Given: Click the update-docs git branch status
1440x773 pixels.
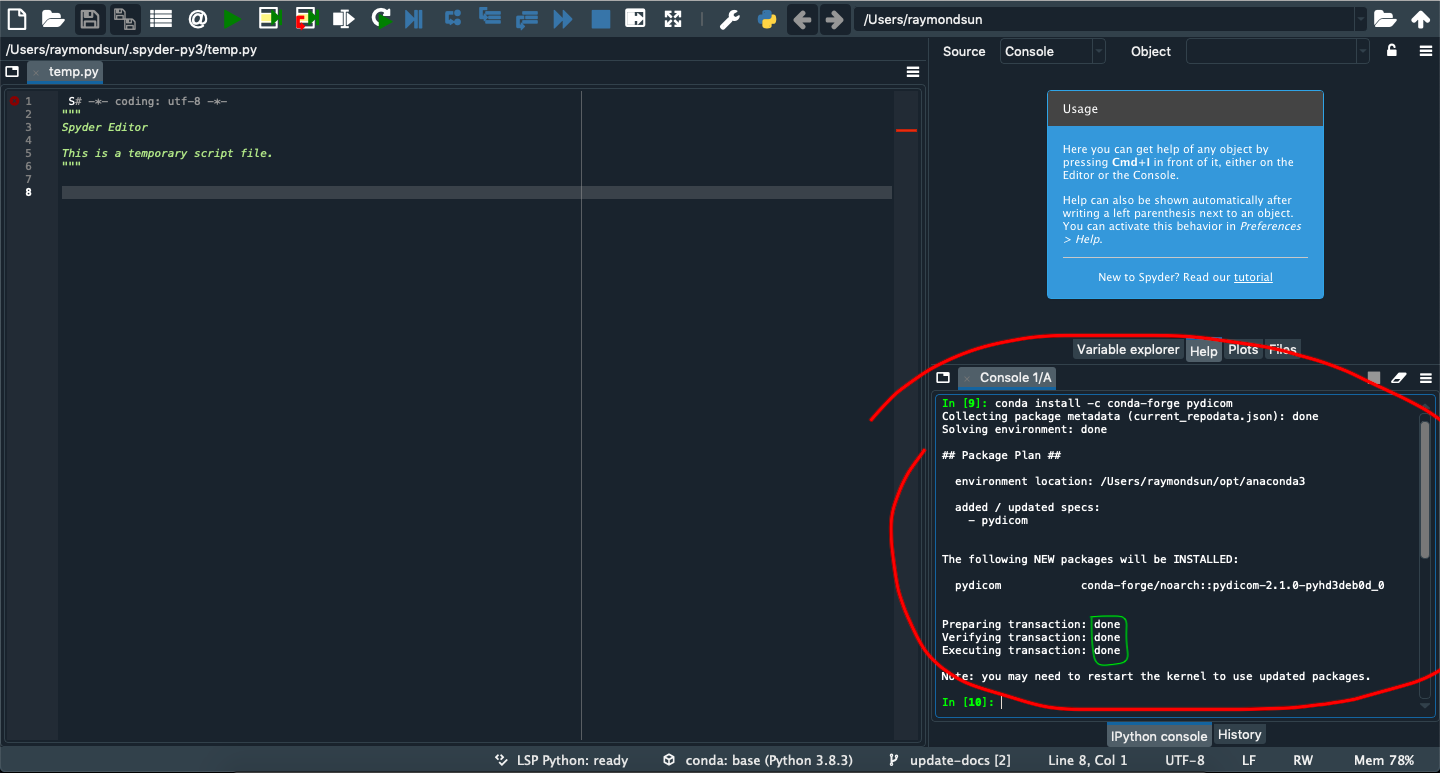Looking at the screenshot, I should tap(949, 760).
